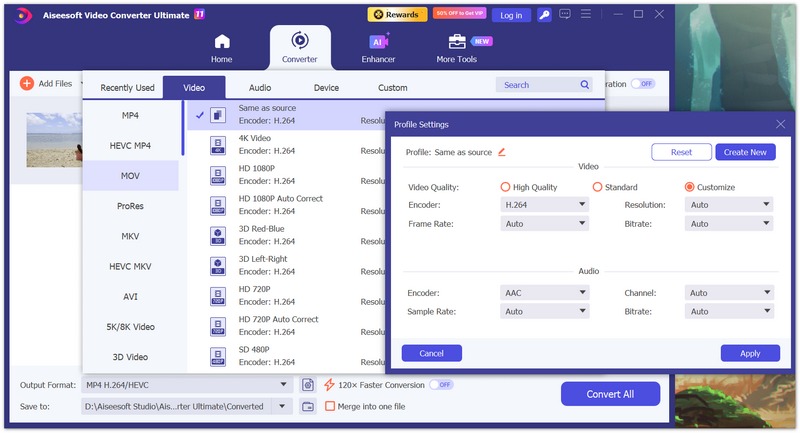The width and height of the screenshot is (800, 433).
Task: Select MOV format
Action: click(130, 175)
